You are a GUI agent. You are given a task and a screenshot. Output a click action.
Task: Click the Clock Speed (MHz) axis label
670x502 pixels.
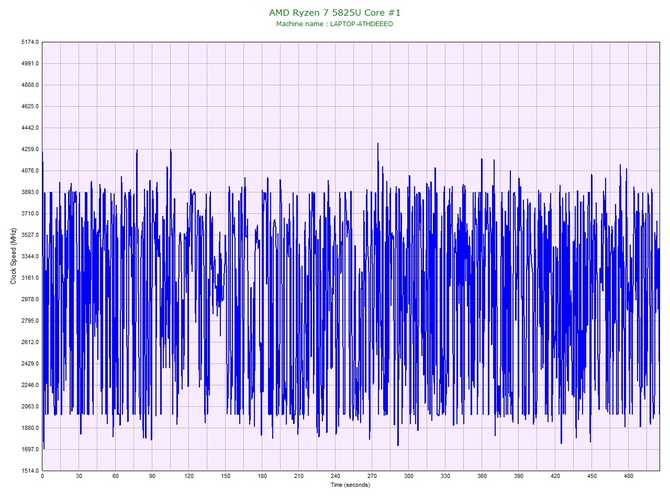[13, 256]
